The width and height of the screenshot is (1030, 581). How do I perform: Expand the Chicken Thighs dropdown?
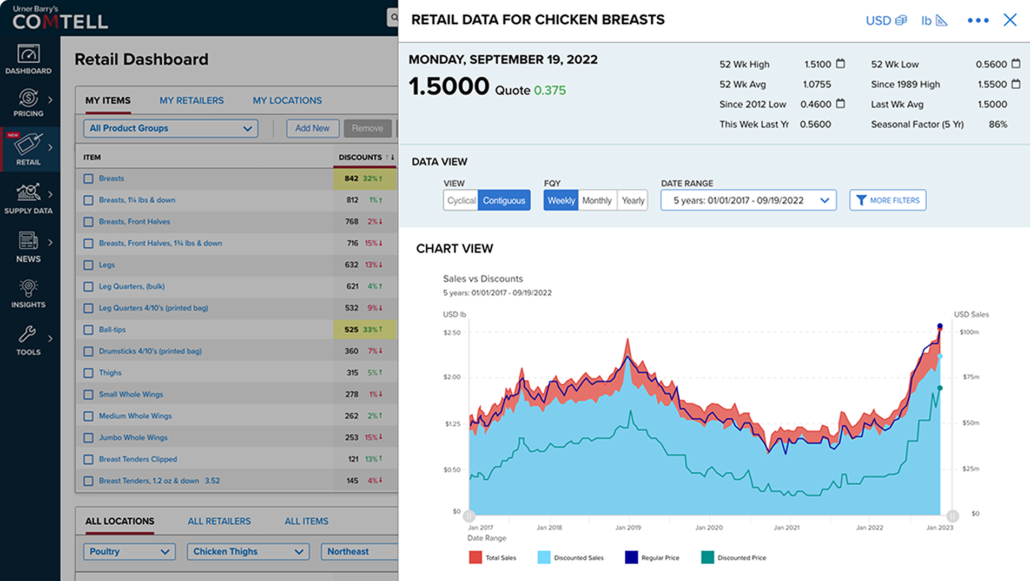click(247, 552)
